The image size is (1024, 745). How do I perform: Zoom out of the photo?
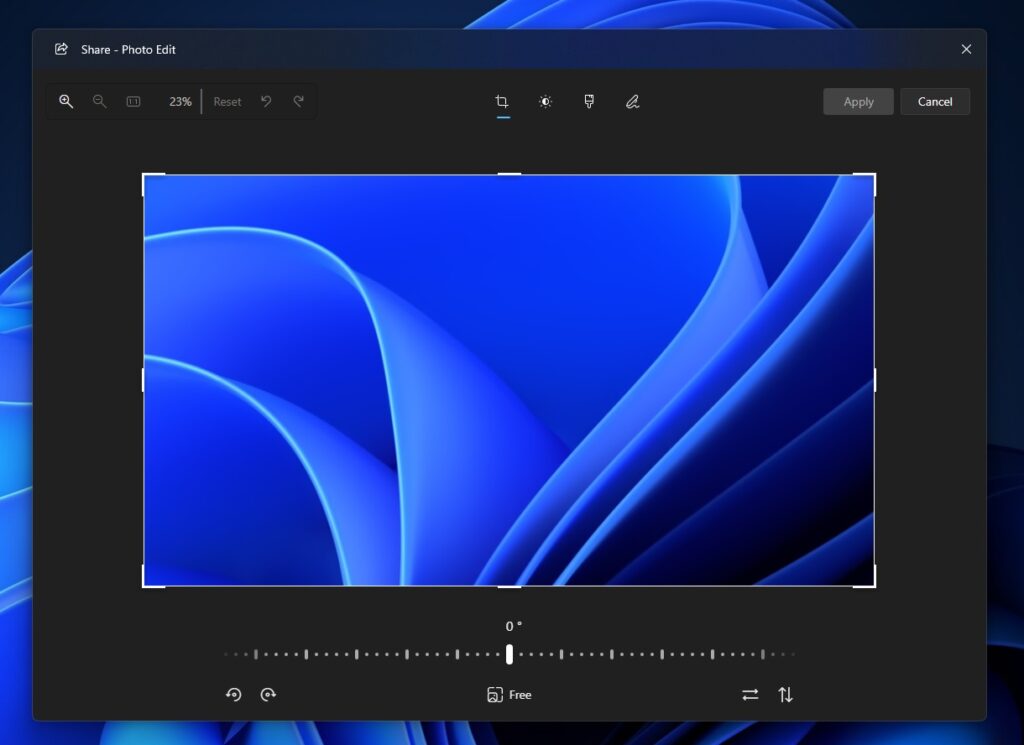[x=99, y=101]
